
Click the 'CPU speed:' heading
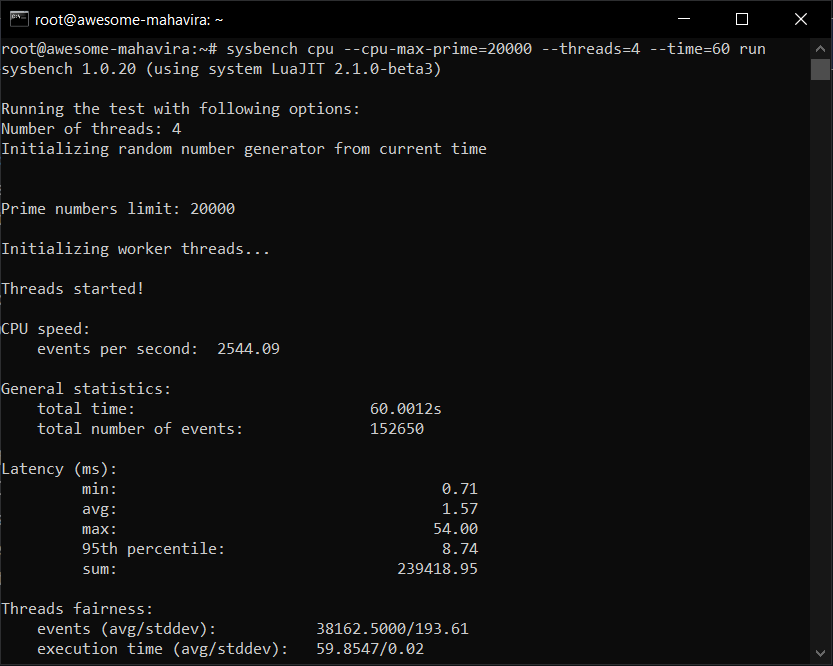point(46,329)
